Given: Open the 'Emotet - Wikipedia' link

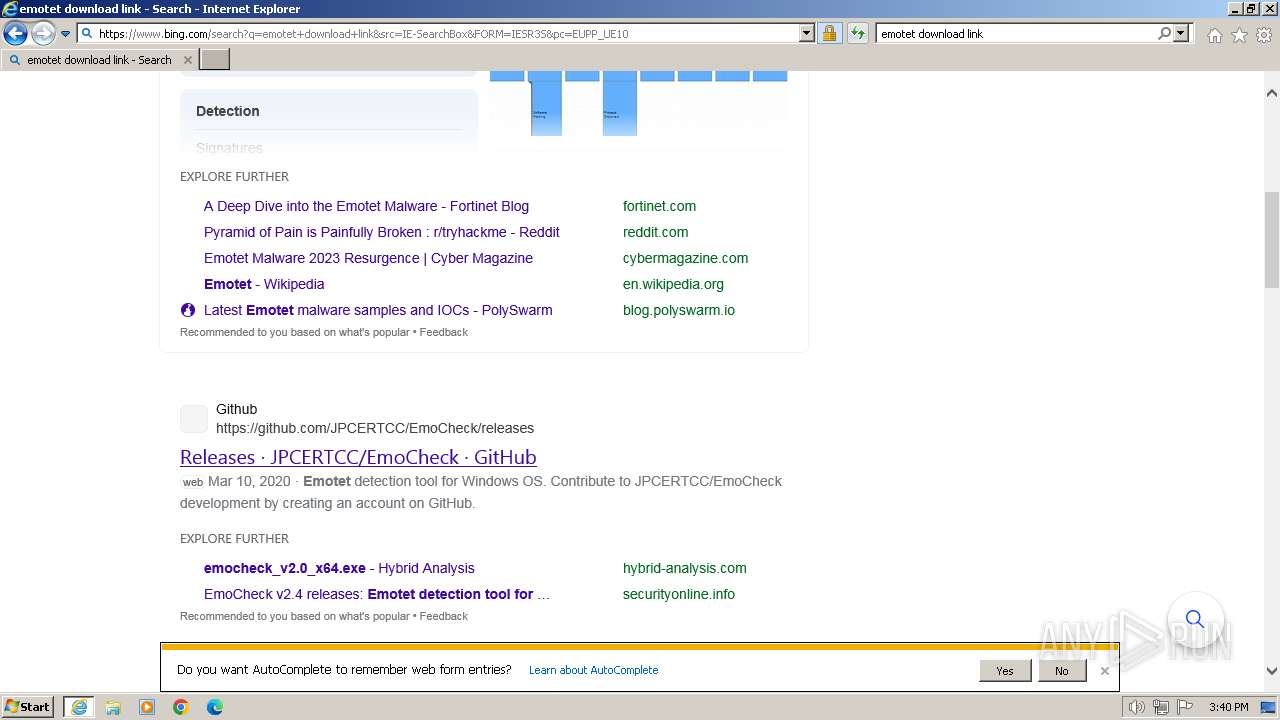Looking at the screenshot, I should click(264, 284).
